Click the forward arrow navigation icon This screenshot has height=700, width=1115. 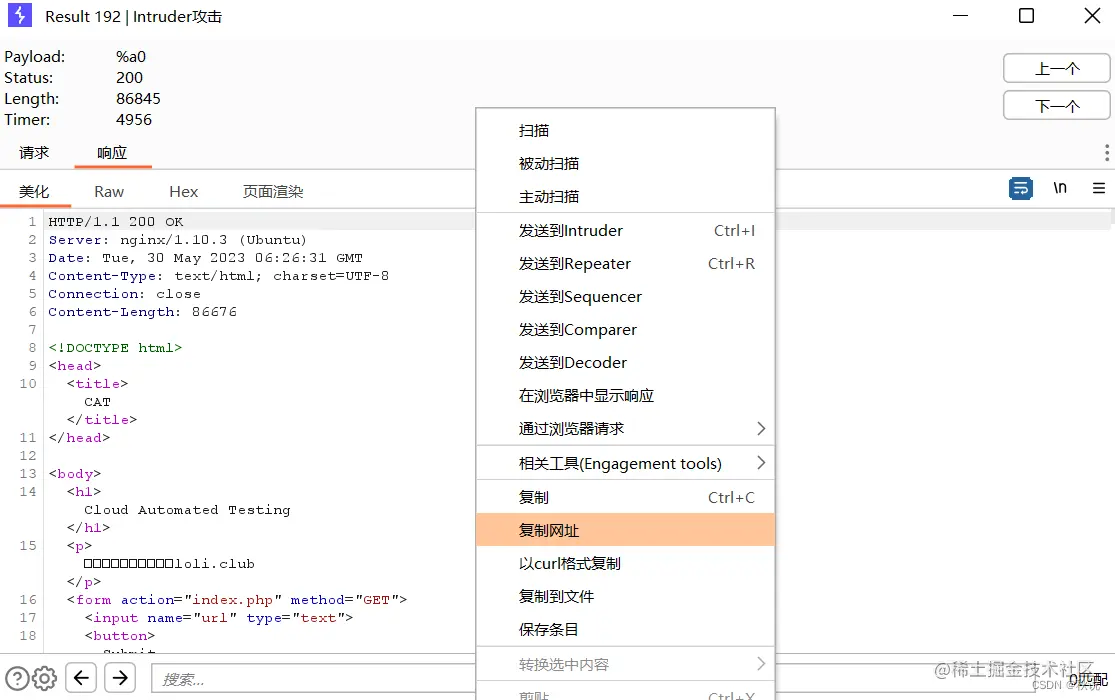tap(119, 677)
